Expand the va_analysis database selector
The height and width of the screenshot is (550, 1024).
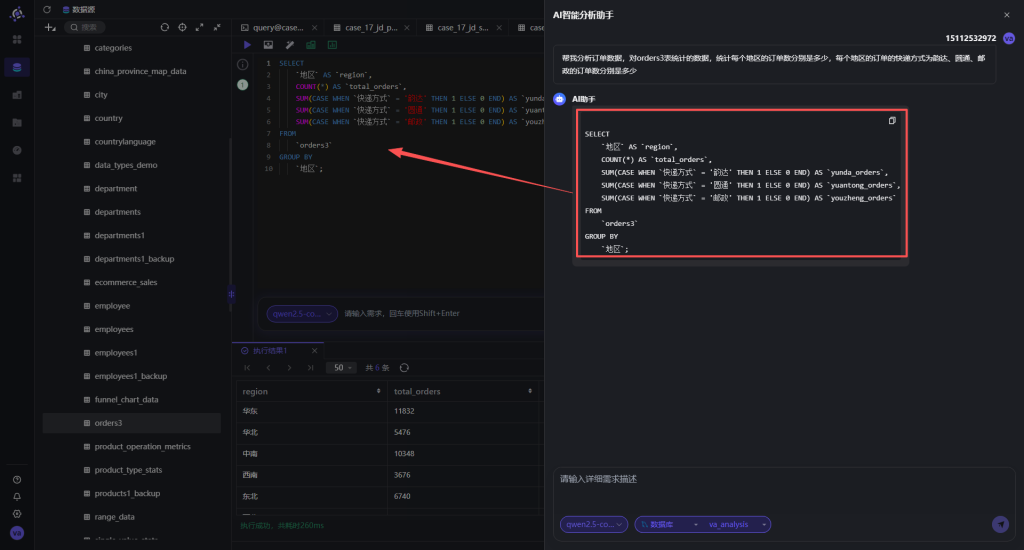(x=737, y=525)
